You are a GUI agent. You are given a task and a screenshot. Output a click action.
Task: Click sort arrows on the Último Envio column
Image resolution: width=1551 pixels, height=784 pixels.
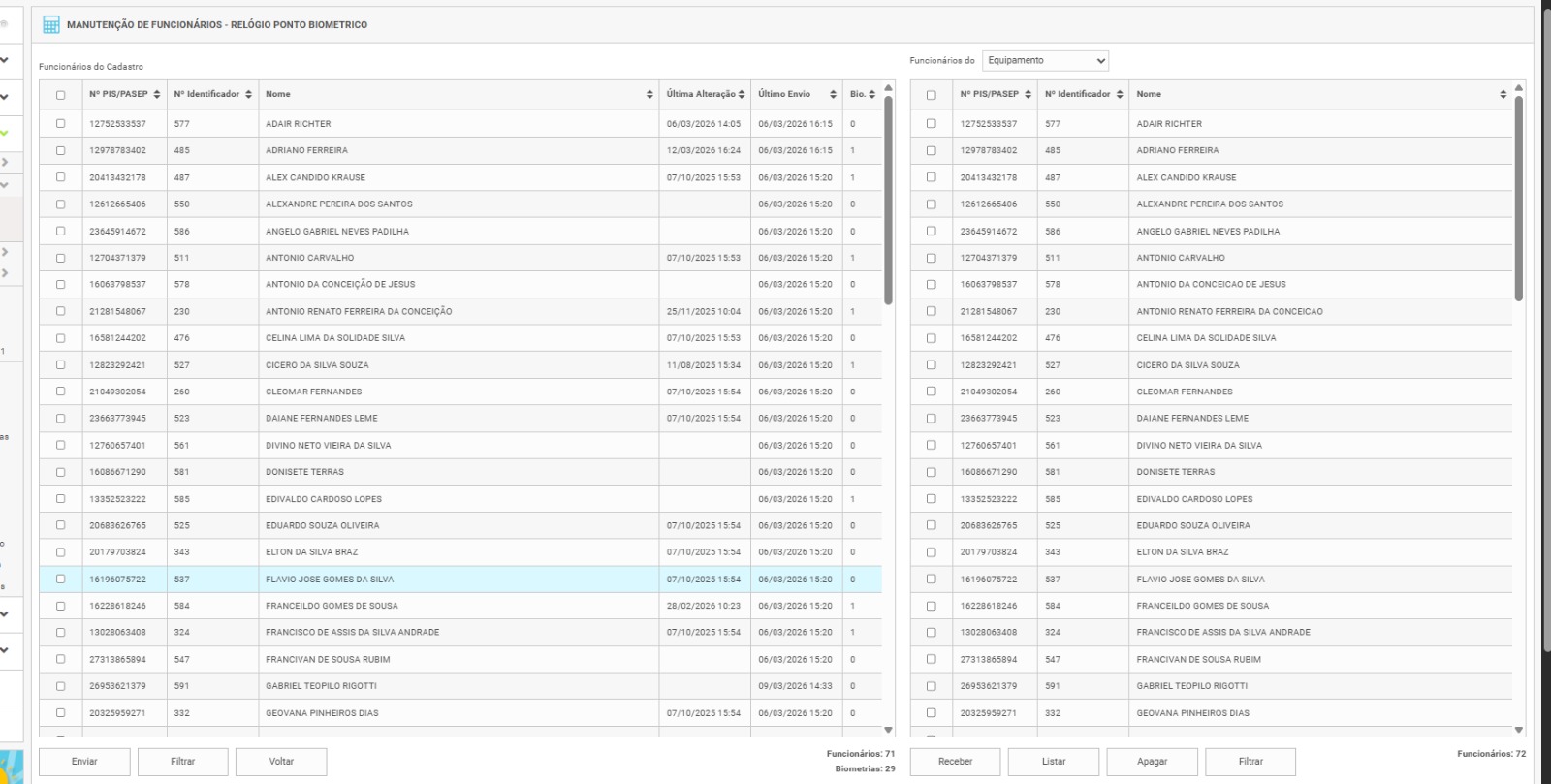coord(833,95)
